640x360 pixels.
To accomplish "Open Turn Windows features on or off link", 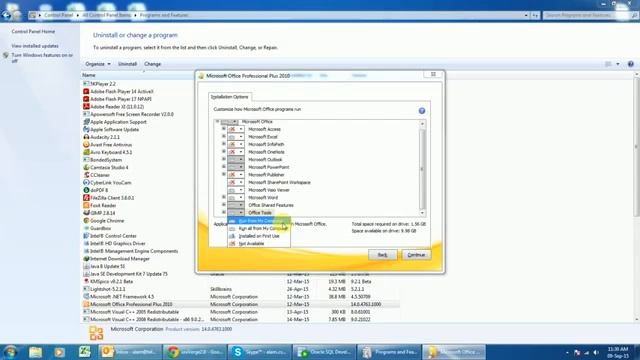I will pyautogui.click(x=42, y=58).
